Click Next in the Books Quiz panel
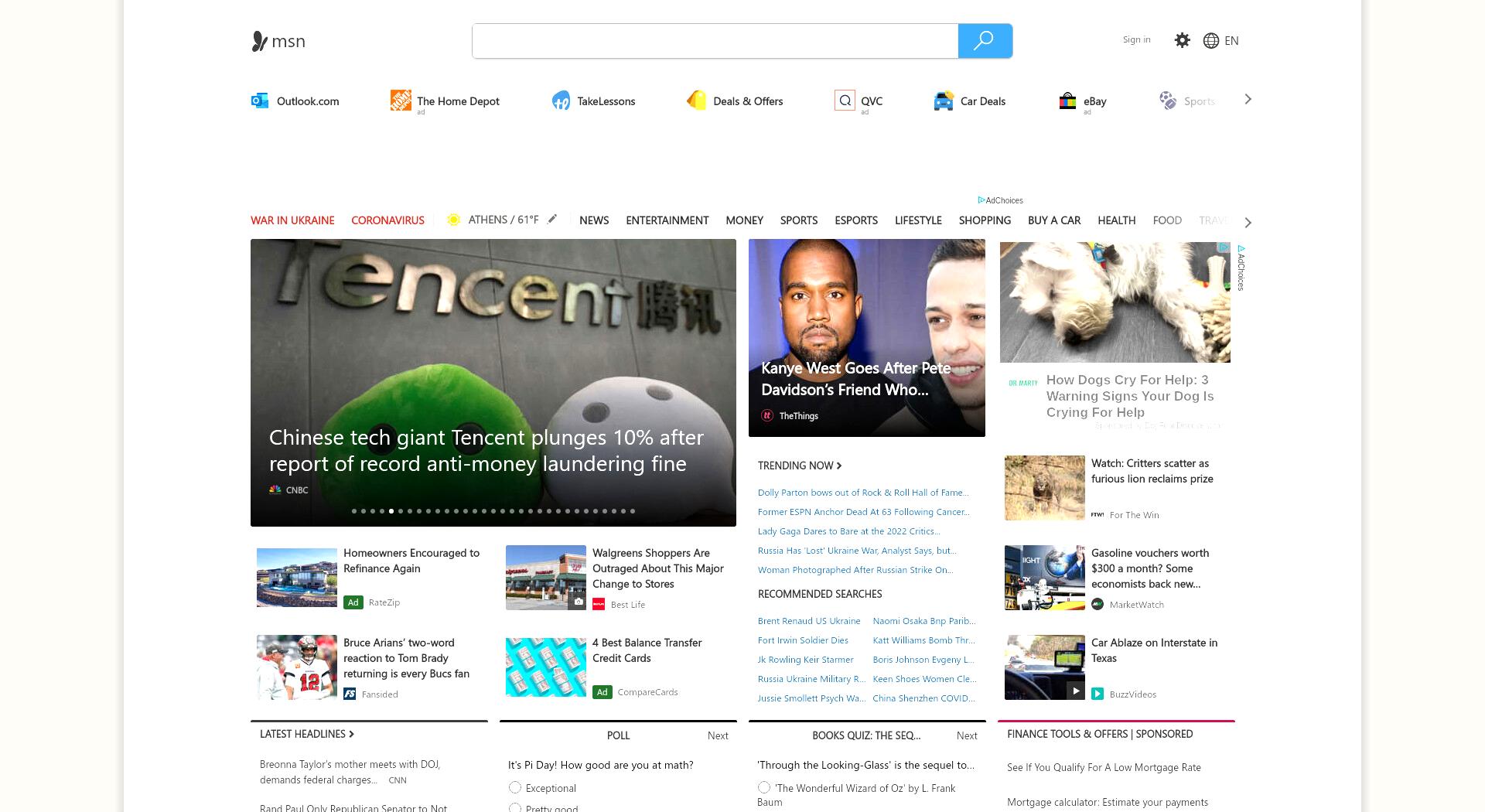Image resolution: width=1485 pixels, height=812 pixels. click(967, 735)
